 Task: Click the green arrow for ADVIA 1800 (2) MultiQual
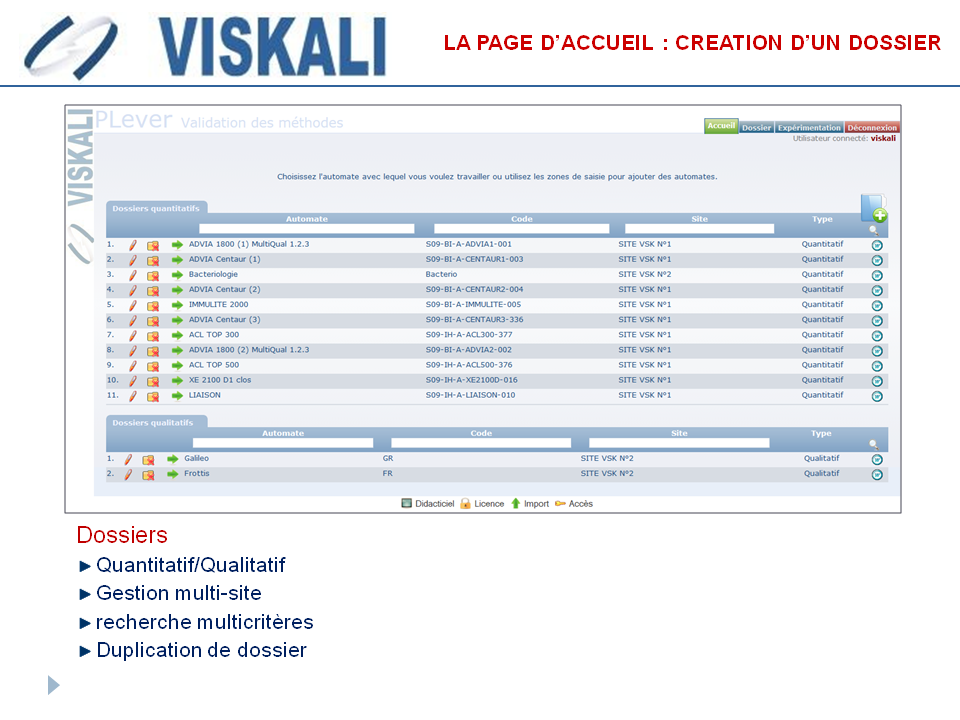177,350
